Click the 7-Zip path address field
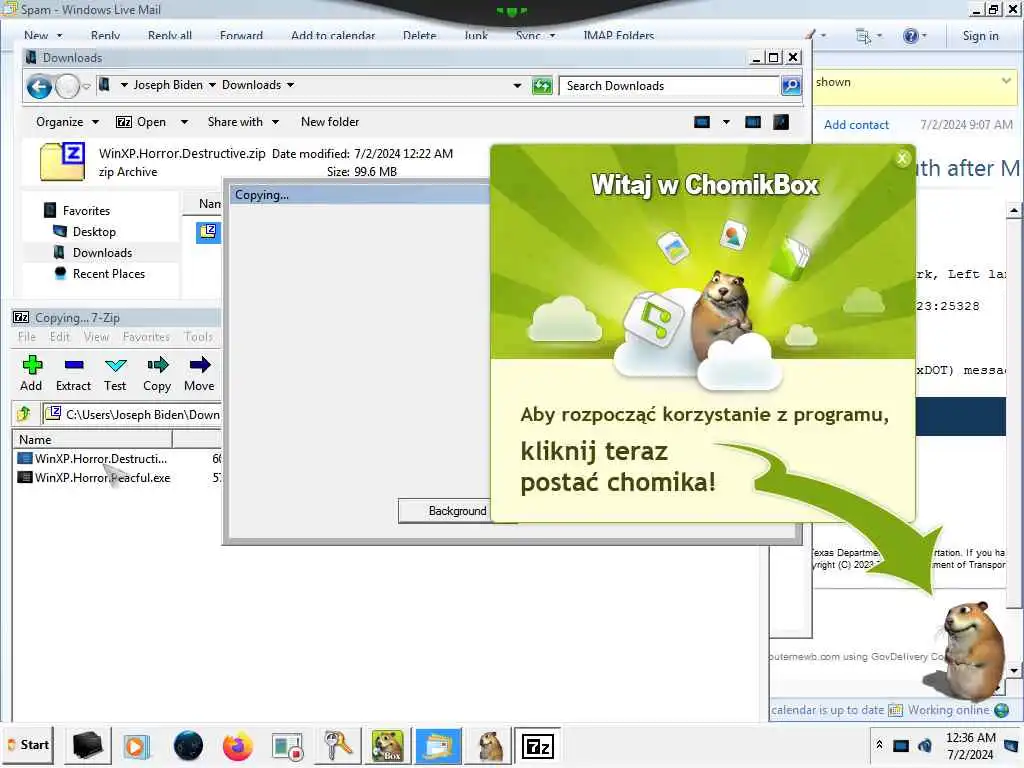This screenshot has width=1024, height=768. click(134, 414)
